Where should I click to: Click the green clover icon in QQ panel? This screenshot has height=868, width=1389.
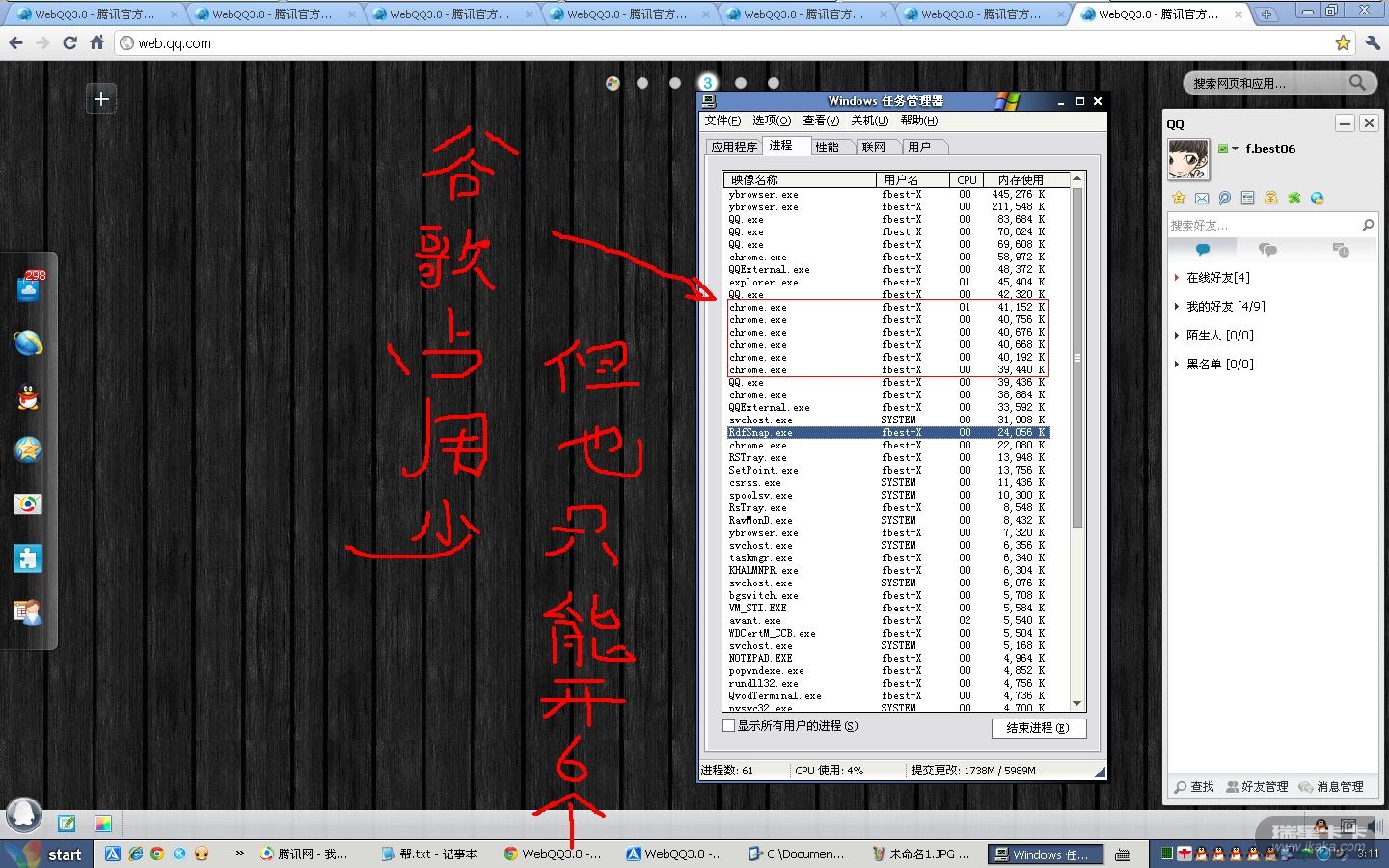pos(1294,198)
